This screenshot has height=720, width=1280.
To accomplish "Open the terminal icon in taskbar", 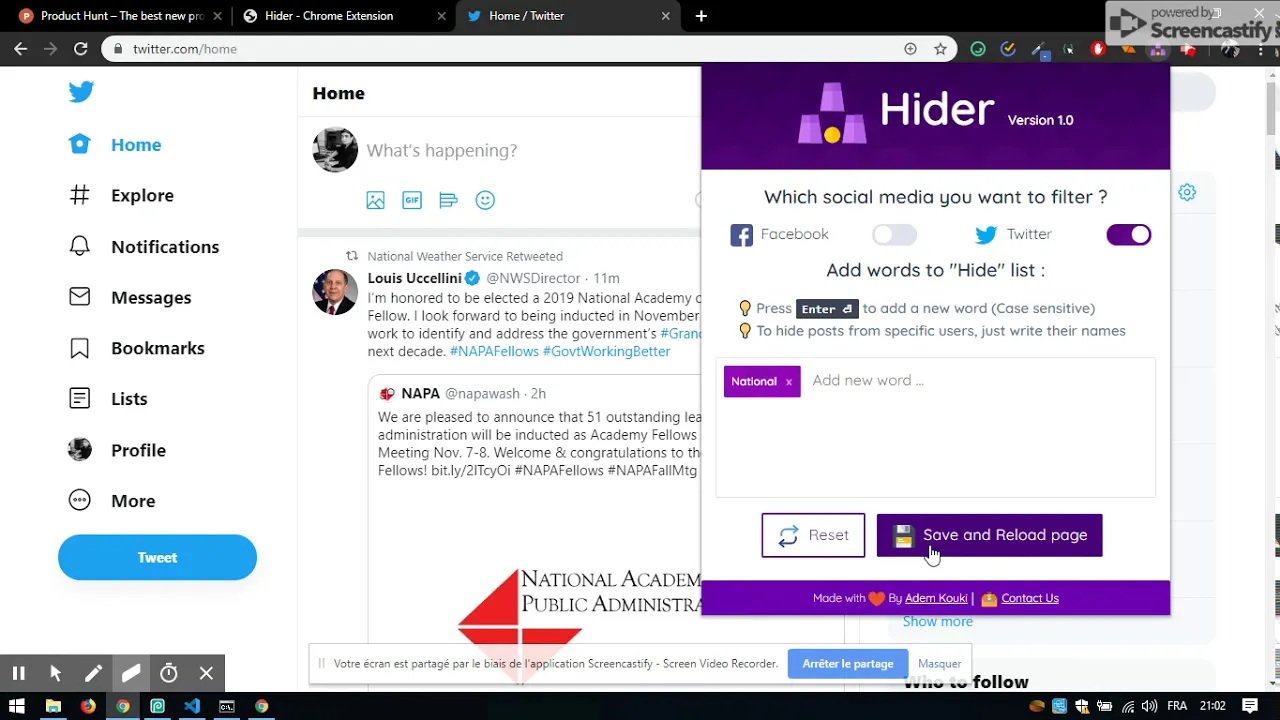I will [227, 706].
